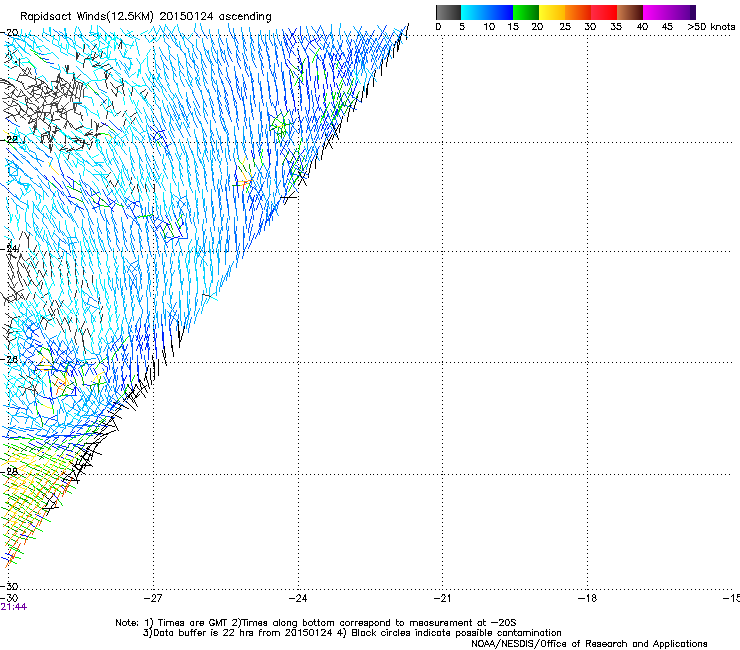
Task: Click the '25' label under the color bar
Action: 565,27
